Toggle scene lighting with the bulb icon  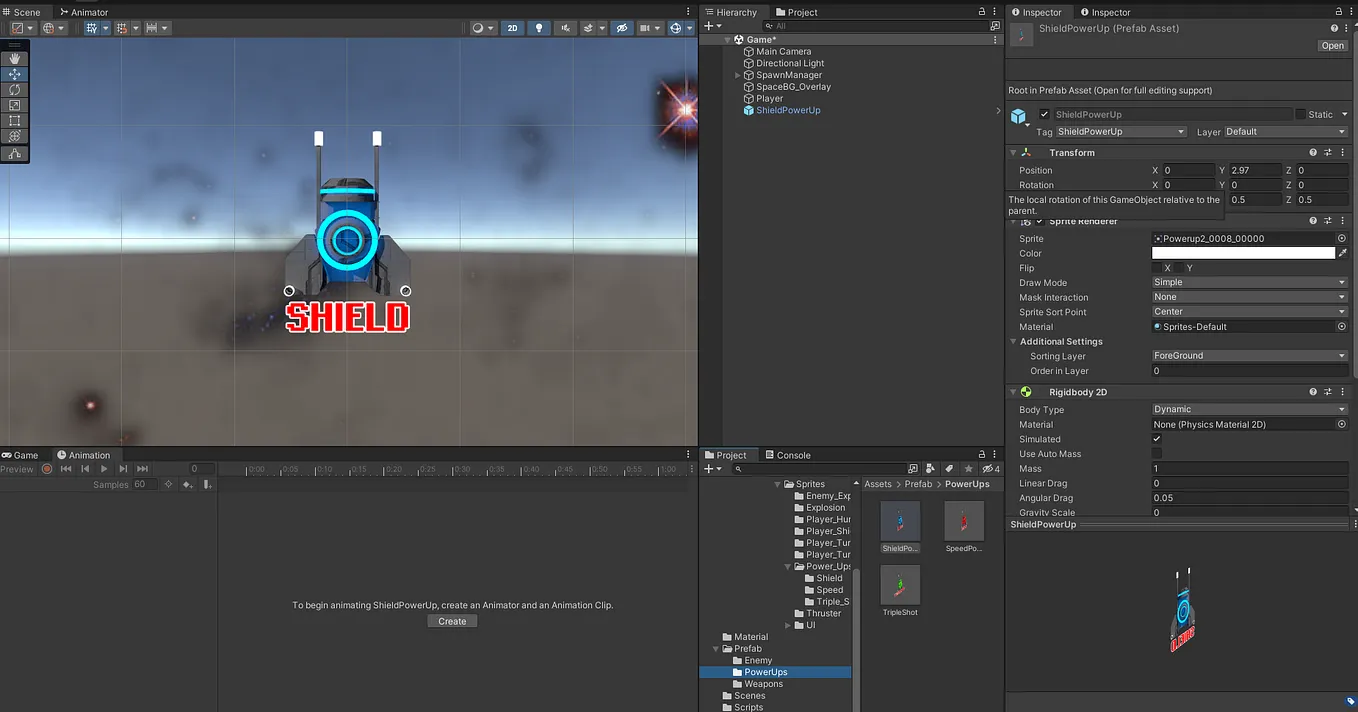pos(538,27)
